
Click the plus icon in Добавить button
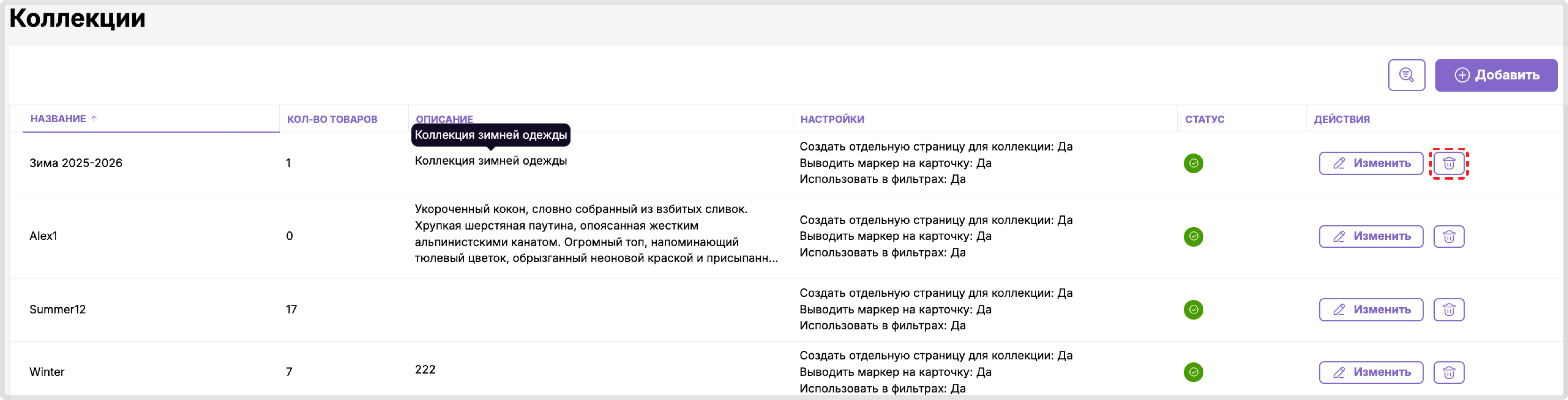coord(1461,75)
